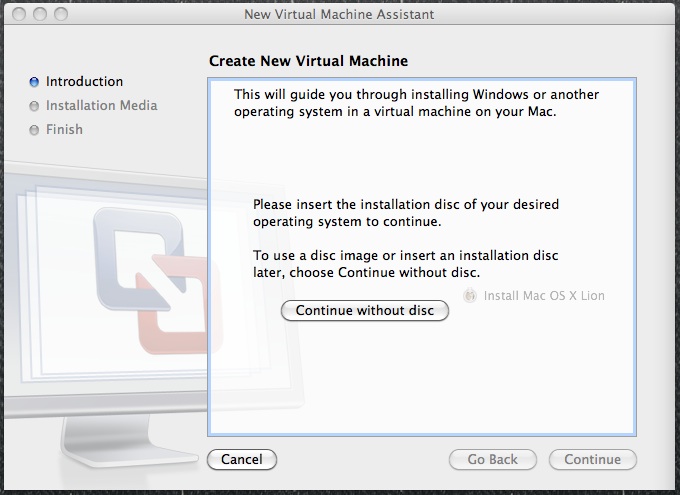The image size is (680, 495).
Task: Click the Install Mac OS X Lion label
Action: tap(544, 296)
